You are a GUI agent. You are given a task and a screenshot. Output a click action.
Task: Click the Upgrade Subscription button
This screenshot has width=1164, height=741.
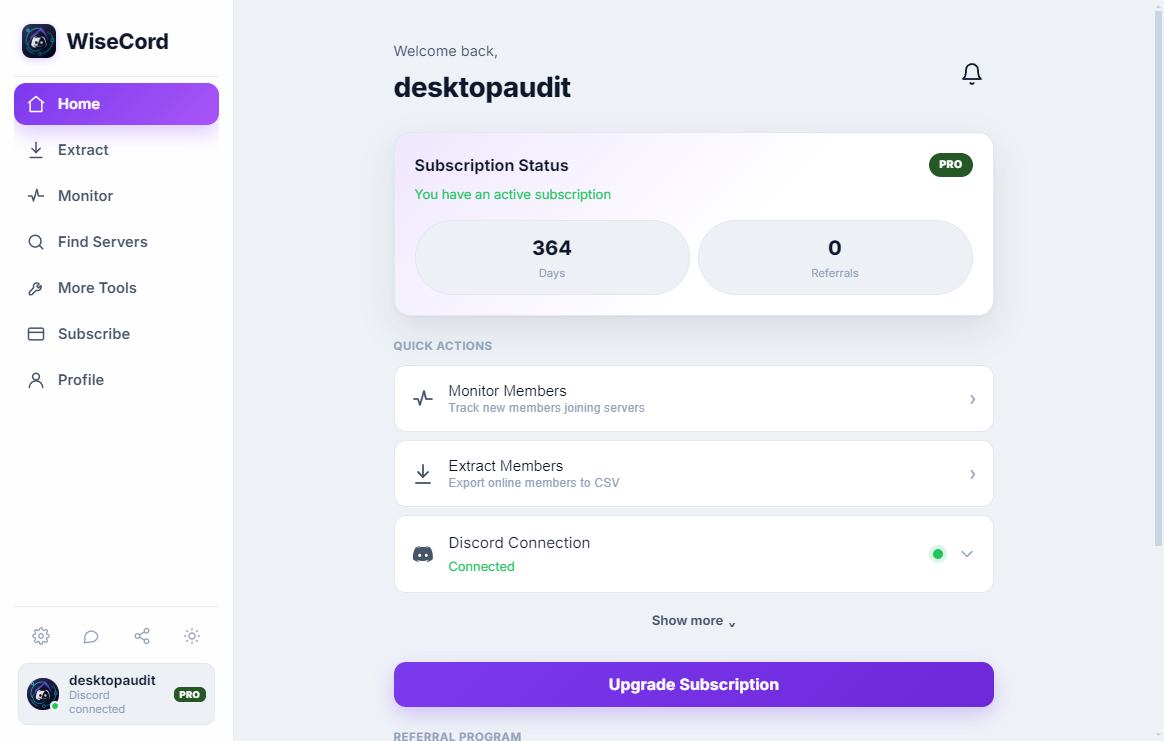point(693,685)
